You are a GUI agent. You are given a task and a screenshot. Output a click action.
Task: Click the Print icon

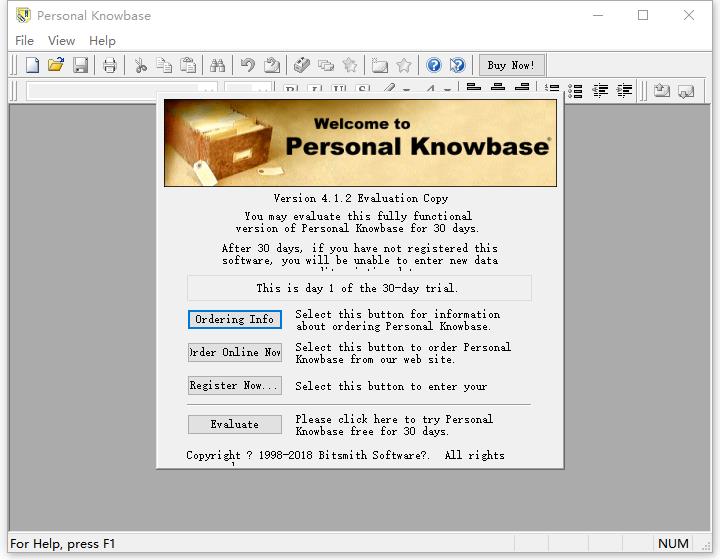point(110,65)
